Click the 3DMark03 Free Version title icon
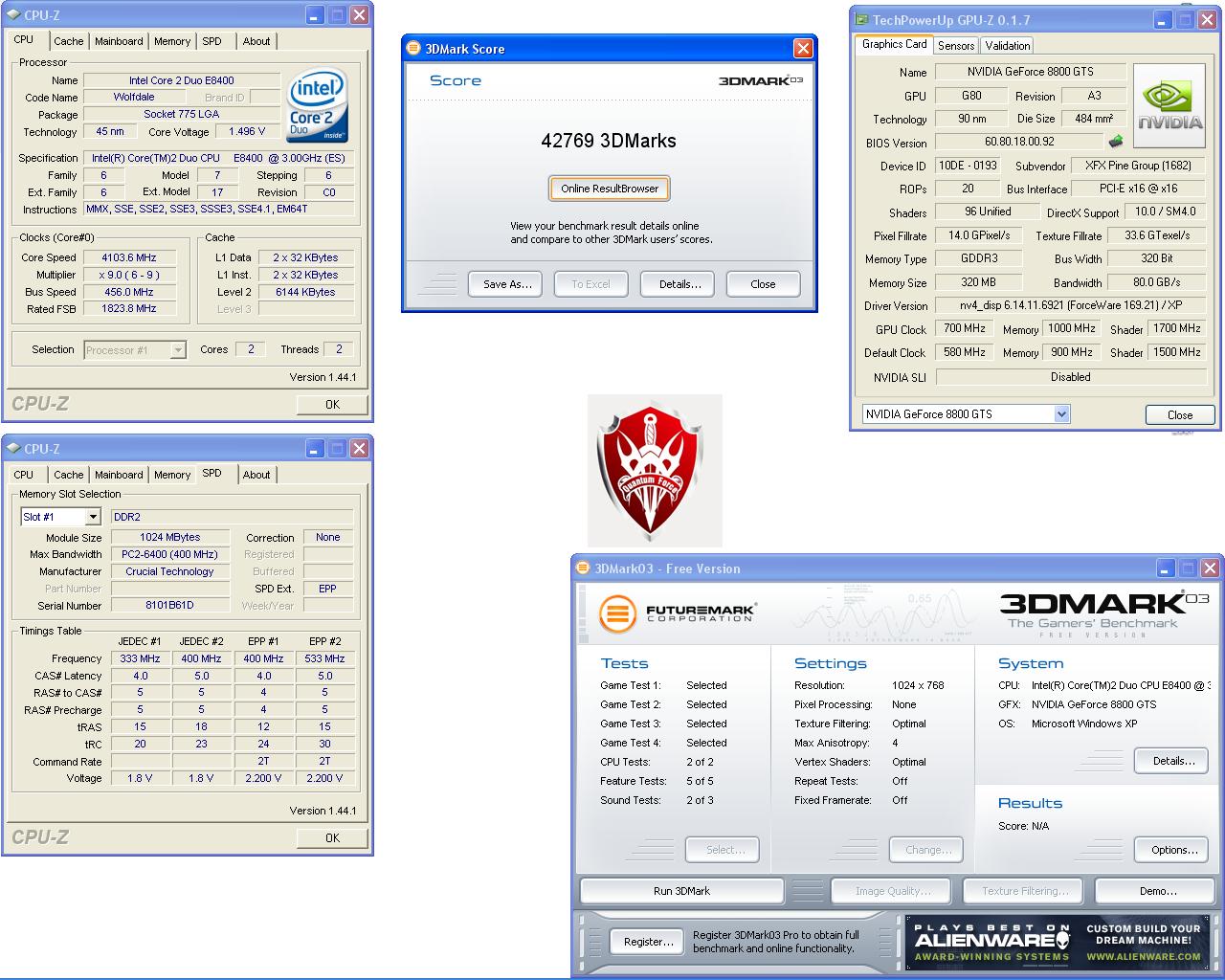1225x980 pixels. [583, 568]
